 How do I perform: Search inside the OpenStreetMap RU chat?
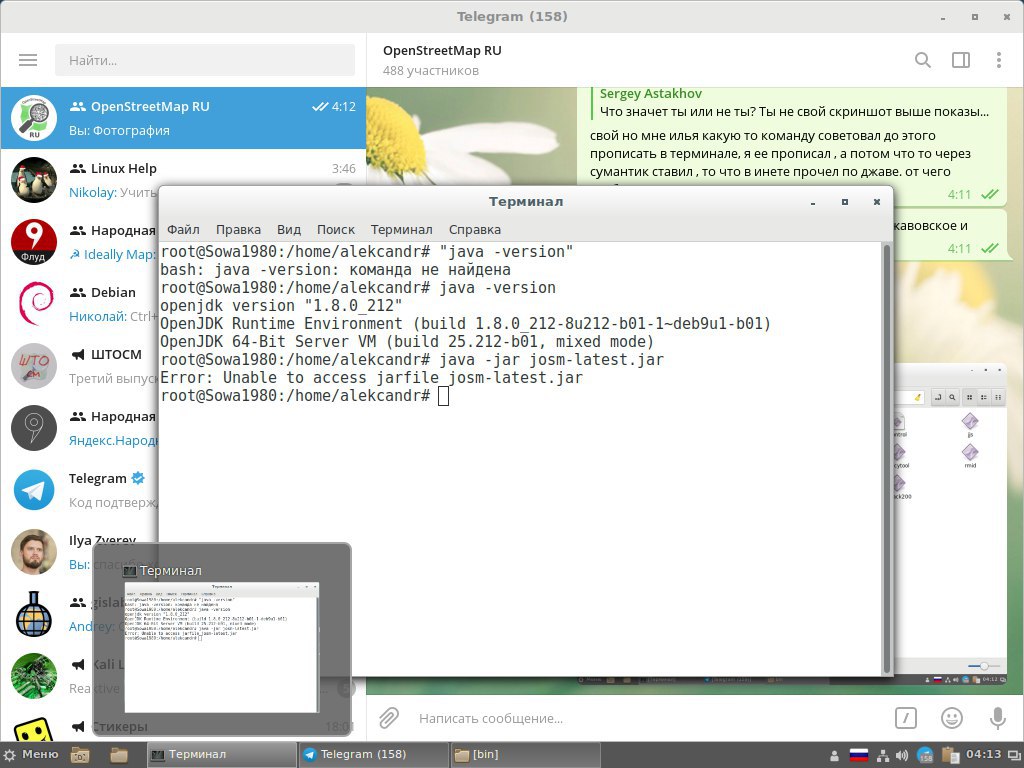pyautogui.click(x=922, y=60)
